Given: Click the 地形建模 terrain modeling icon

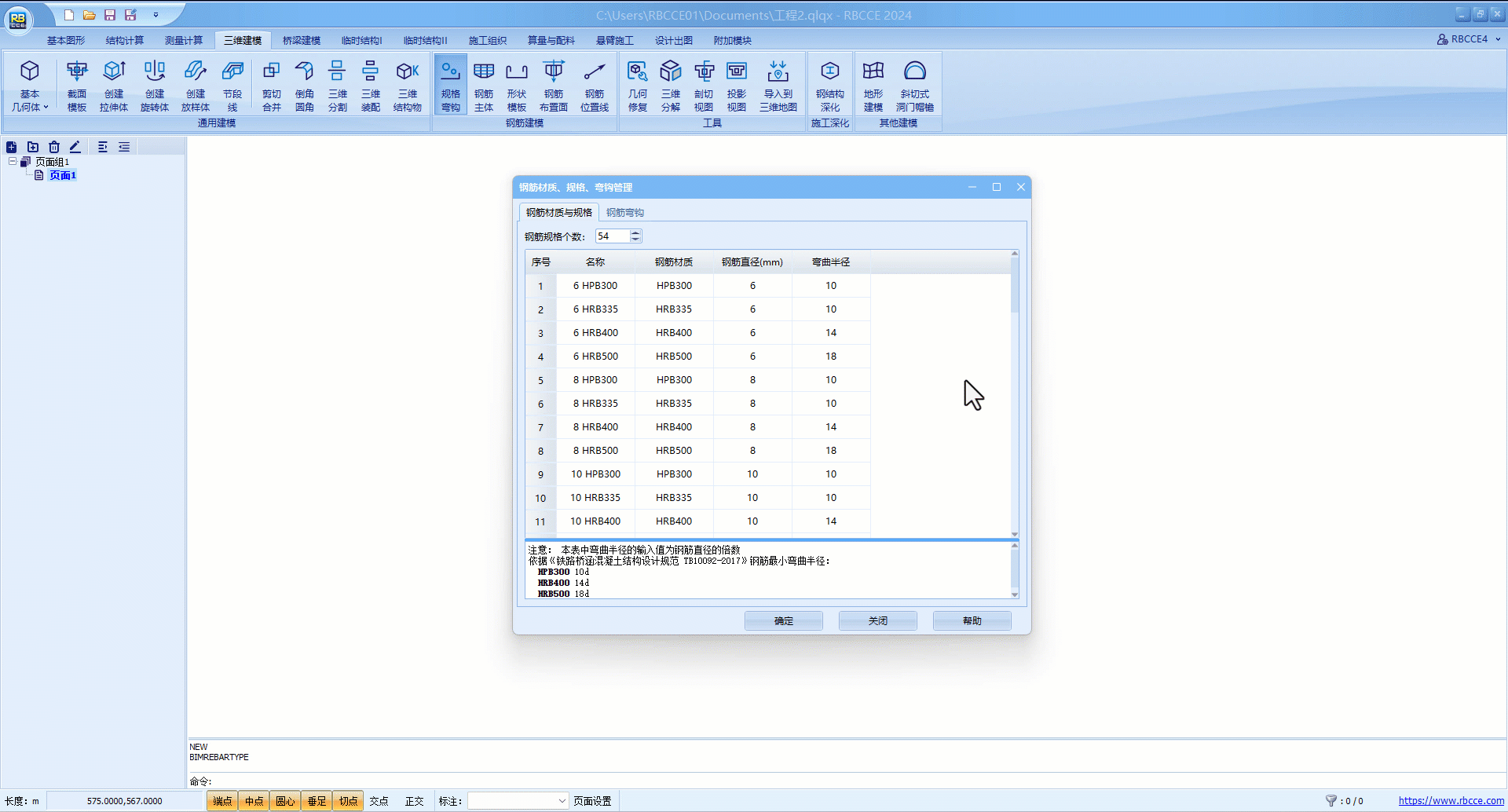Looking at the screenshot, I should 873,85.
